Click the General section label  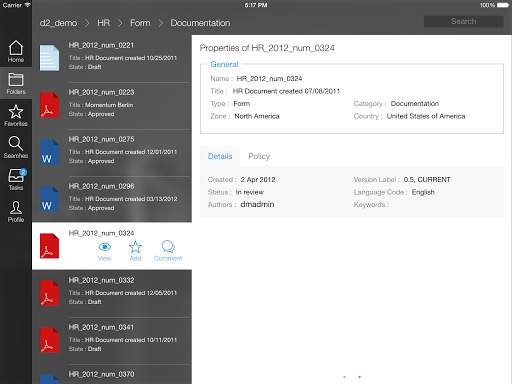point(224,64)
